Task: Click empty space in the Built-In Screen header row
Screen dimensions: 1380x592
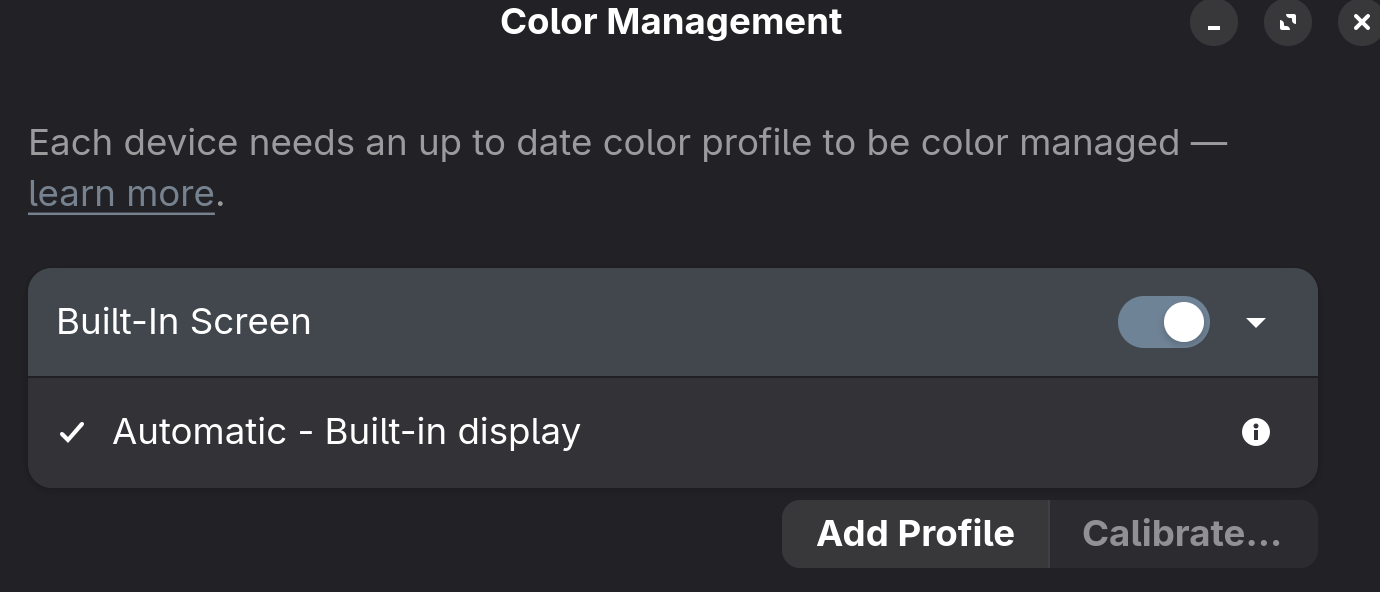Action: click(700, 322)
